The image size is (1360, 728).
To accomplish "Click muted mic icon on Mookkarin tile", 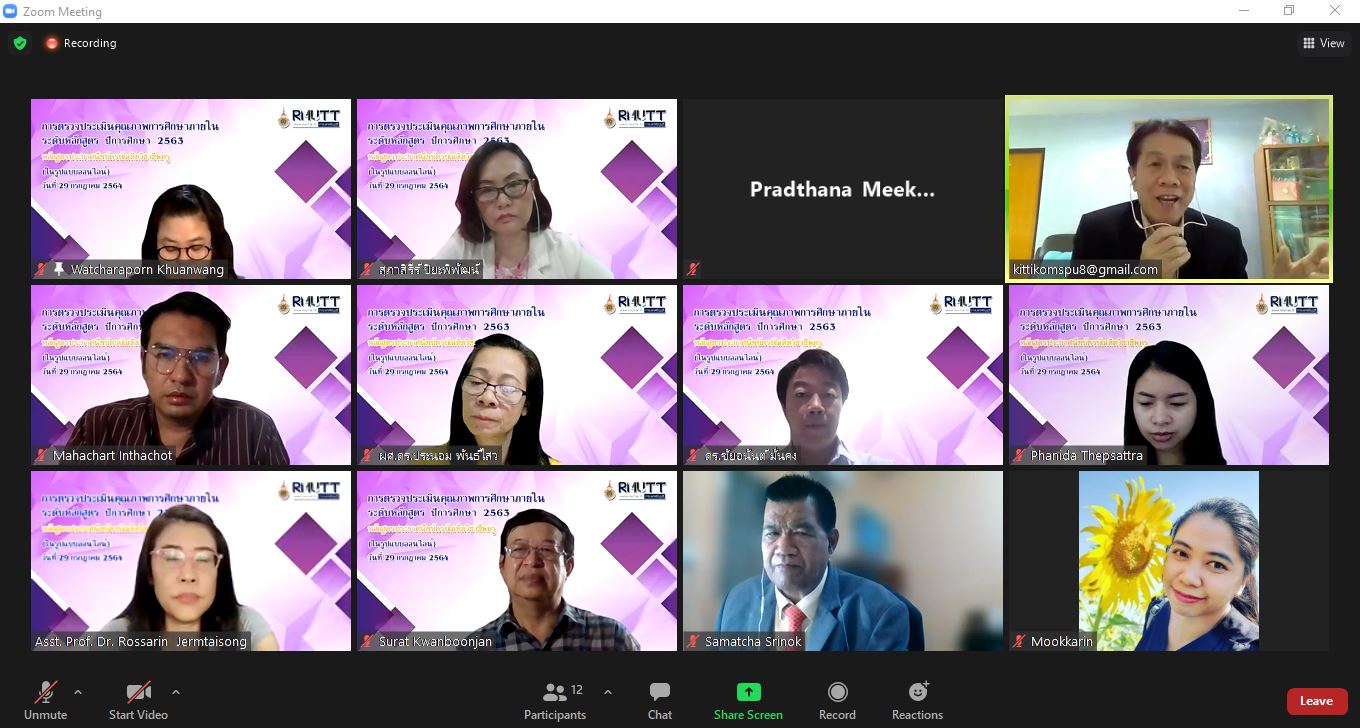I will (x=1019, y=642).
